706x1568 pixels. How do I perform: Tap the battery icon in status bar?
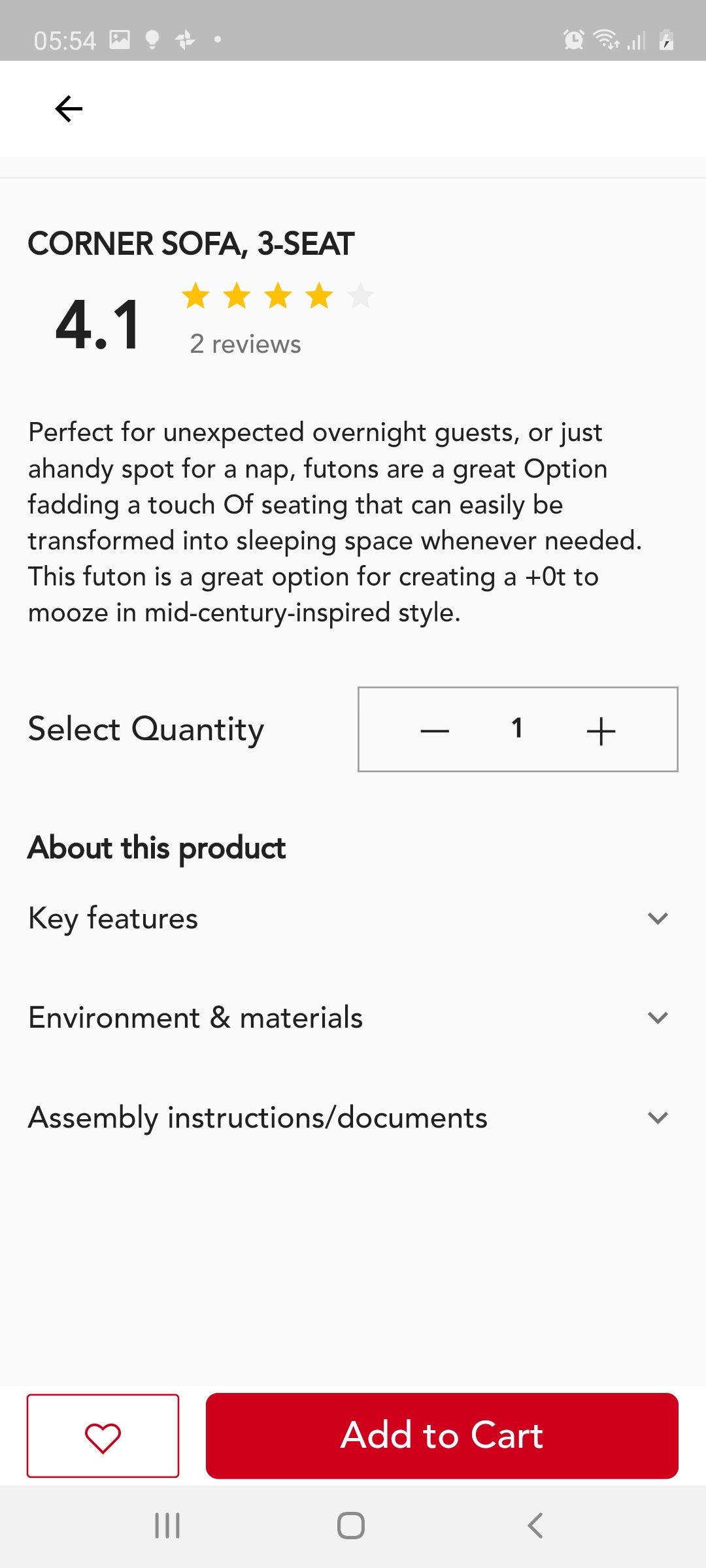click(666, 40)
